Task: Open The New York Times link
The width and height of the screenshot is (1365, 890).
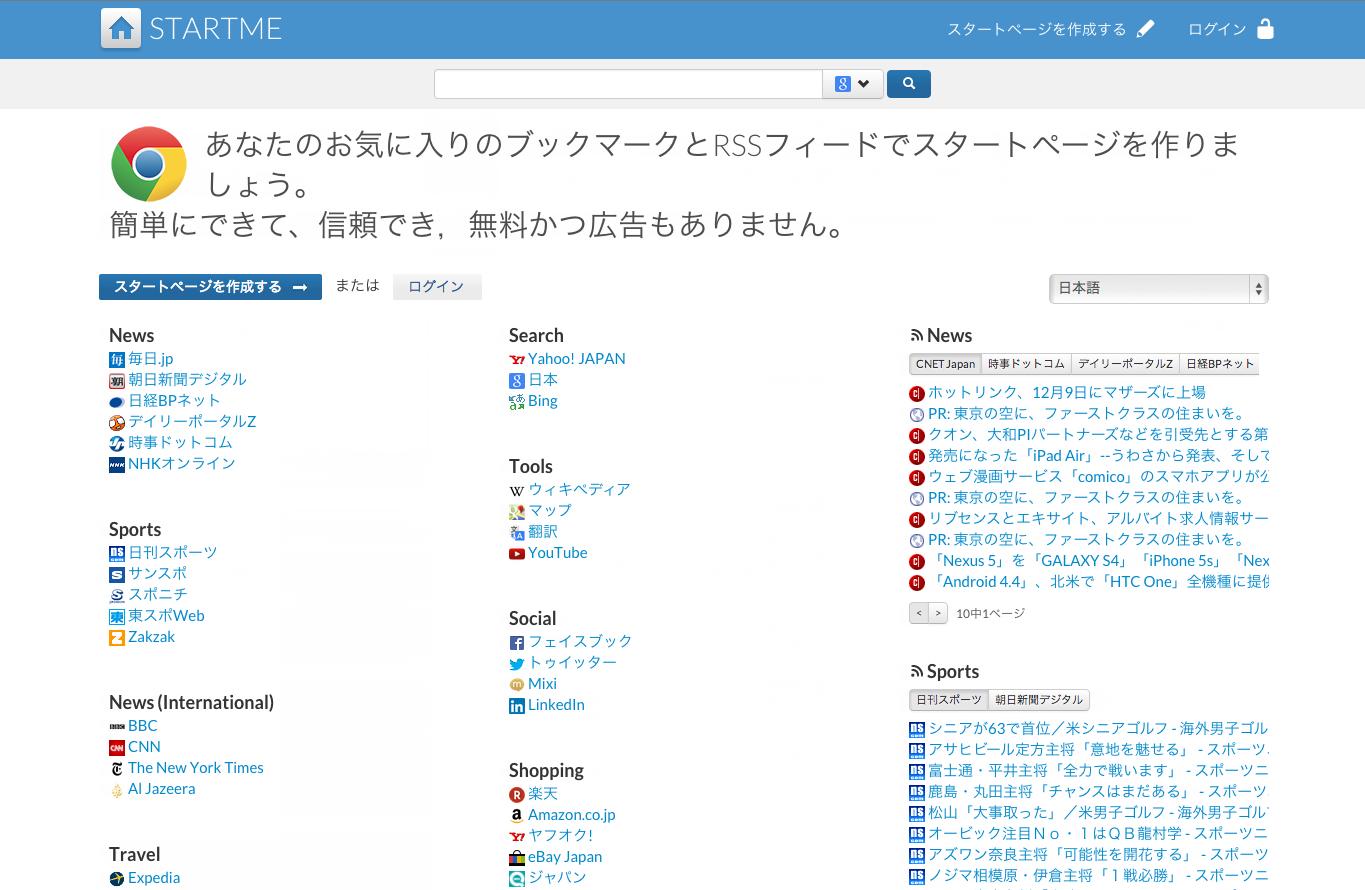Action: point(196,768)
